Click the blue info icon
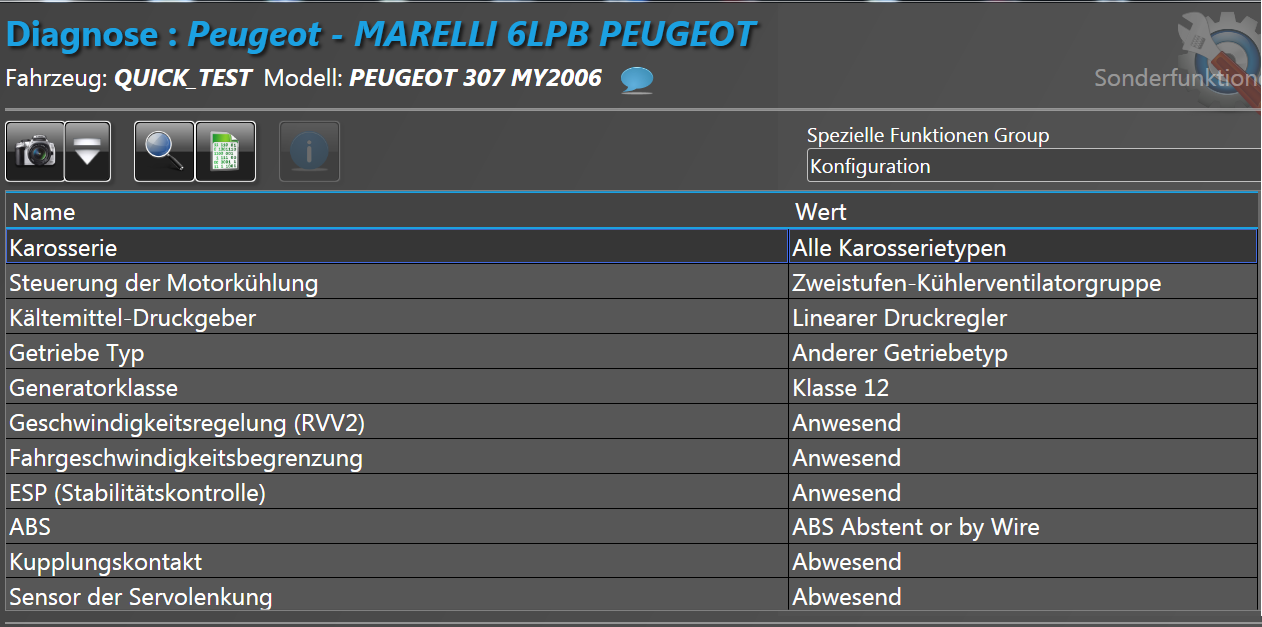Viewport: 1262px width, 627px height. pos(310,152)
